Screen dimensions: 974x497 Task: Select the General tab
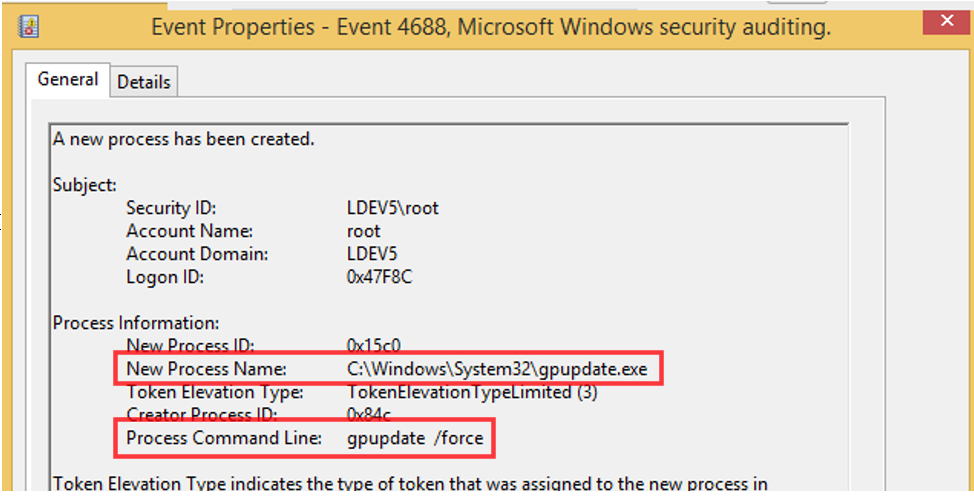point(68,80)
